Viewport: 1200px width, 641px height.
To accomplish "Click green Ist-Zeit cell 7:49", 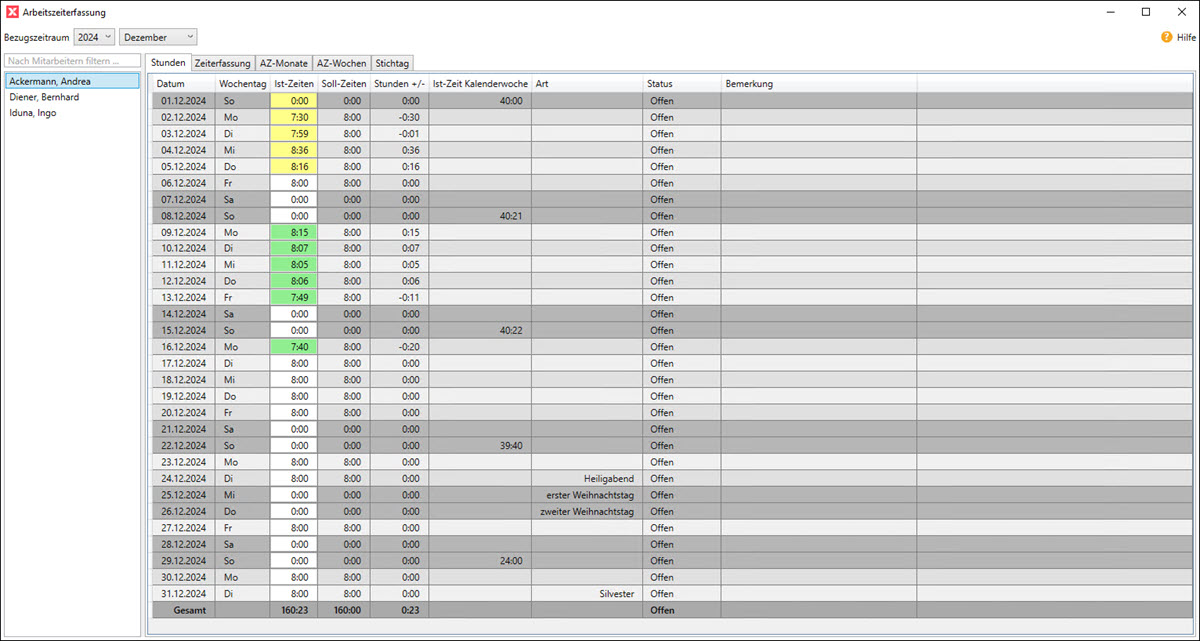I will 293,297.
